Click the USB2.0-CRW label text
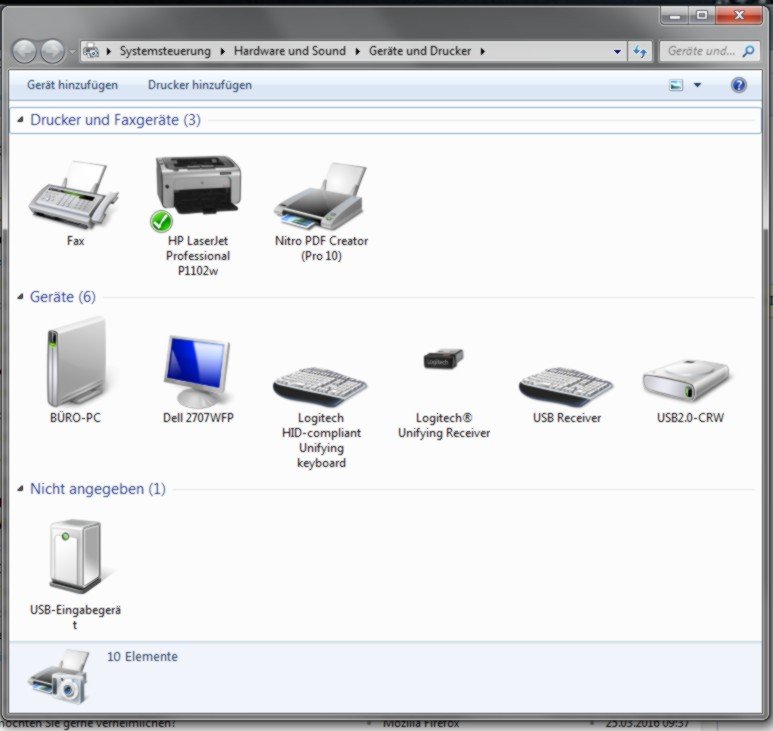The width and height of the screenshot is (773, 731). pyautogui.click(x=690, y=418)
